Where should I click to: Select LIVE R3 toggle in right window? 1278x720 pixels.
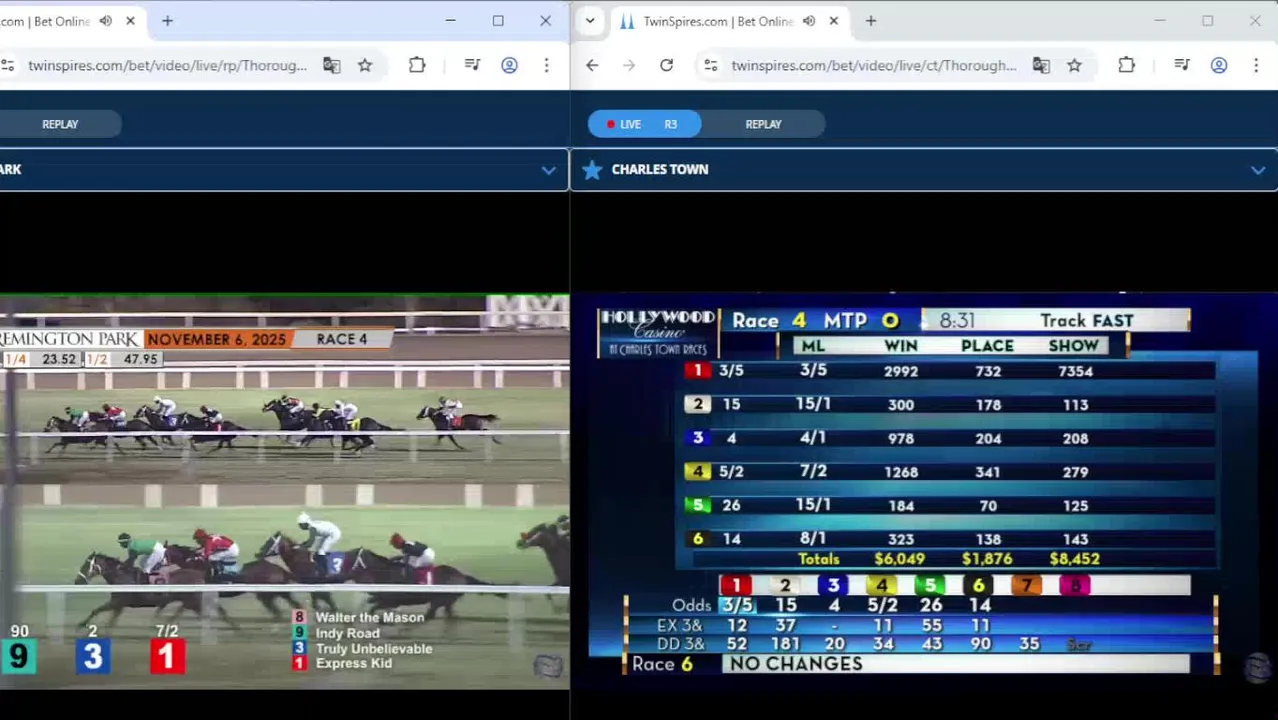pos(644,124)
